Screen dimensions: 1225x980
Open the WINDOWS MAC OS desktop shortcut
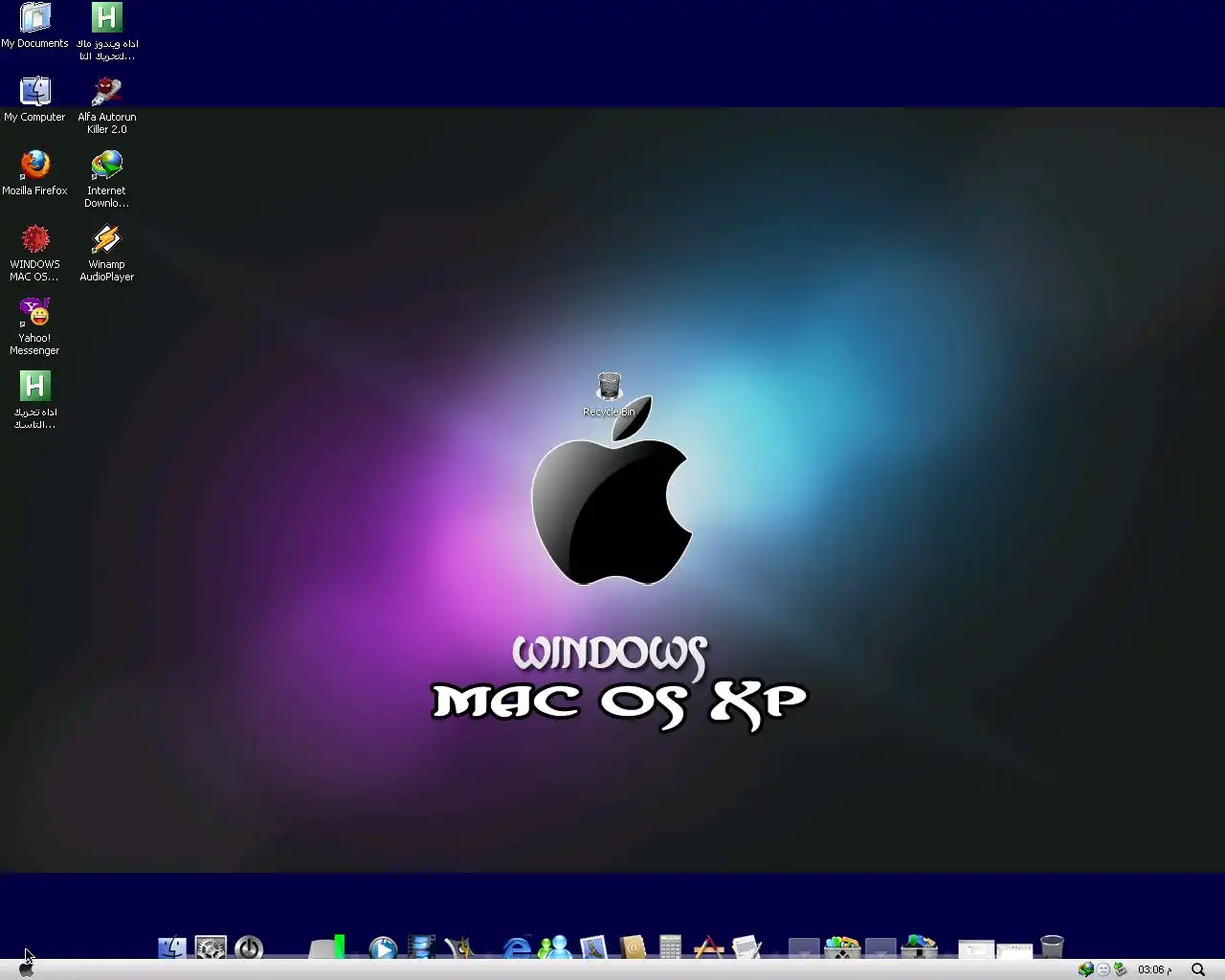pos(34,253)
